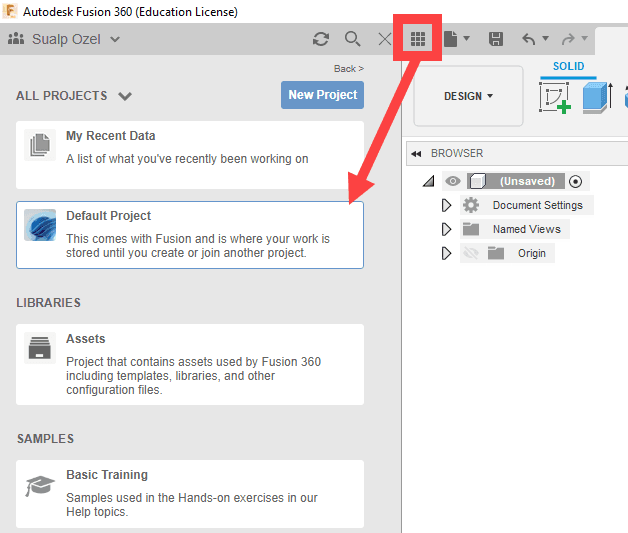628x533 pixels.
Task: Expand the Named Views tree node
Action: pos(447,229)
